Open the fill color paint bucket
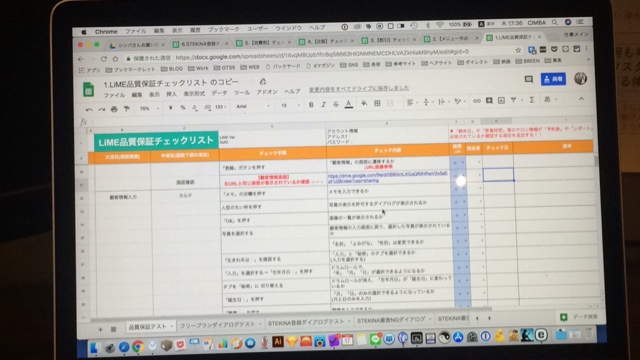This screenshot has width=640, height=360. click(364, 104)
